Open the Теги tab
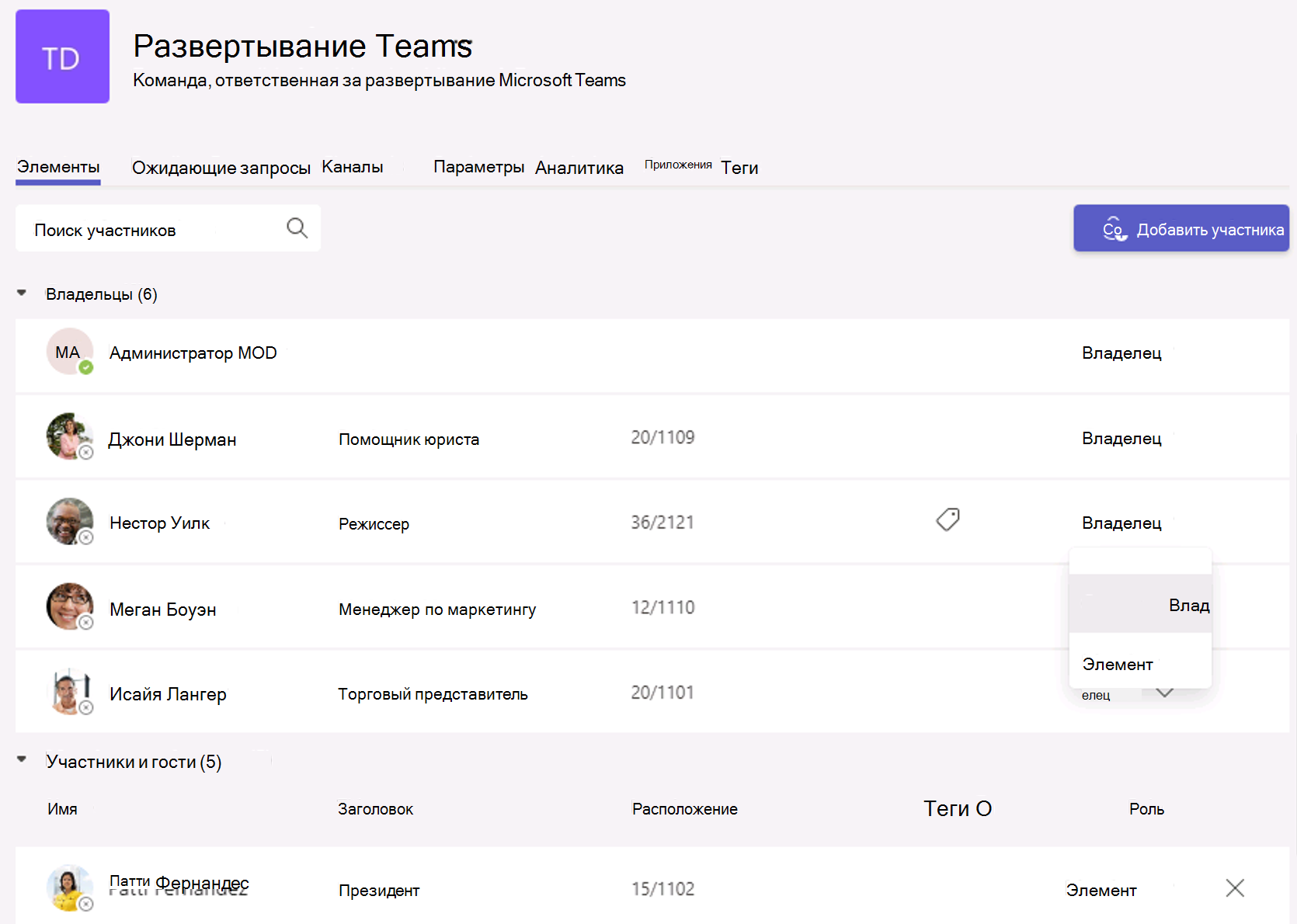 click(x=739, y=168)
